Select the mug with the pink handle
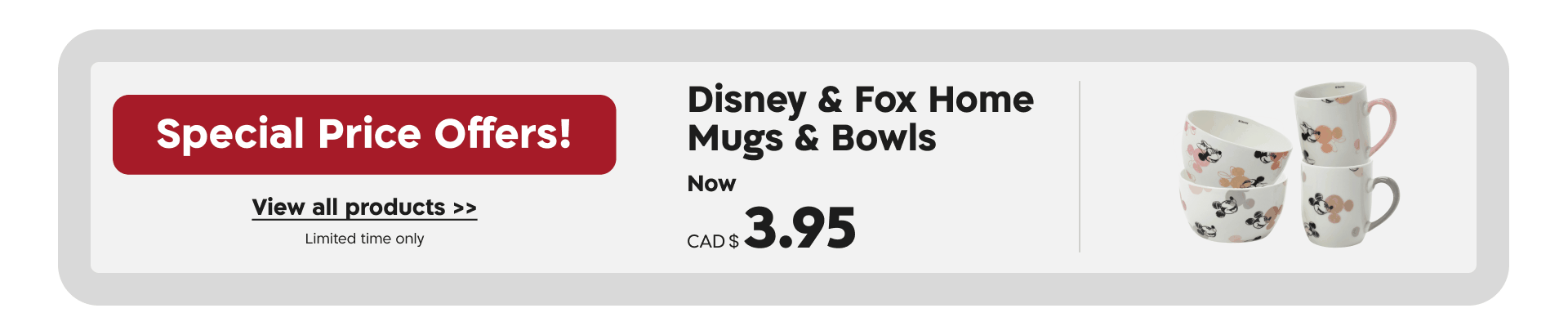Screen dimensions: 1568x335 pos(1333,121)
